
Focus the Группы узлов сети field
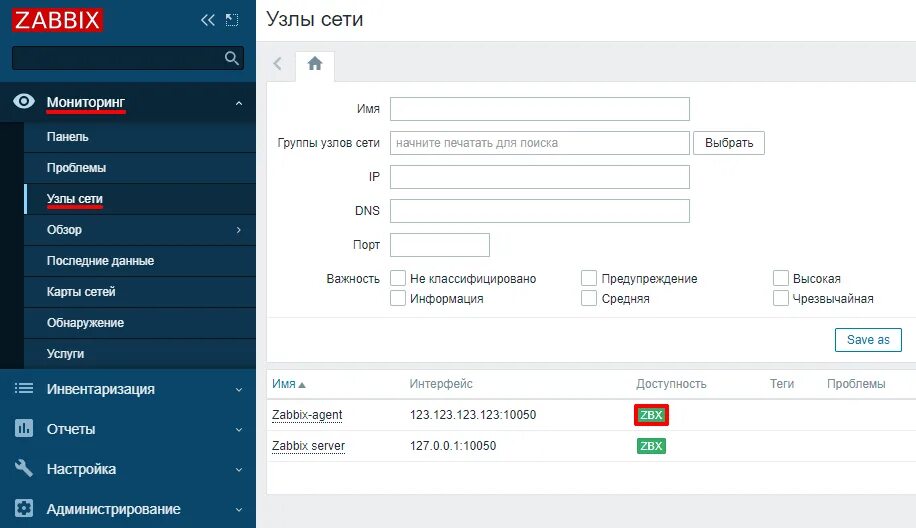(x=540, y=143)
